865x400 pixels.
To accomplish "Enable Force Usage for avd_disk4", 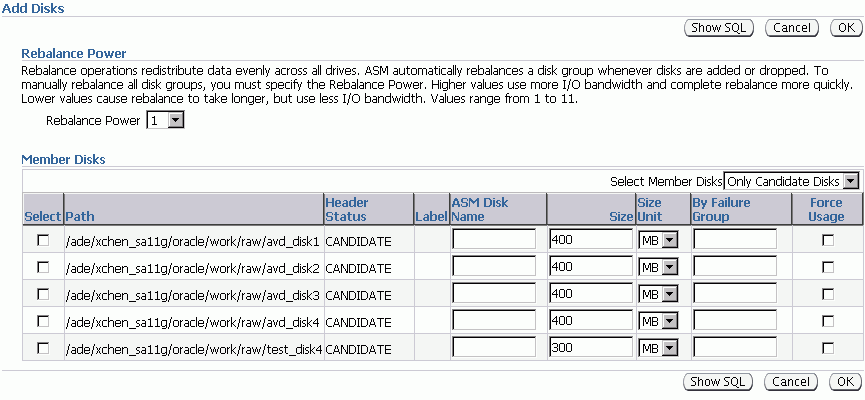I will pos(827,321).
